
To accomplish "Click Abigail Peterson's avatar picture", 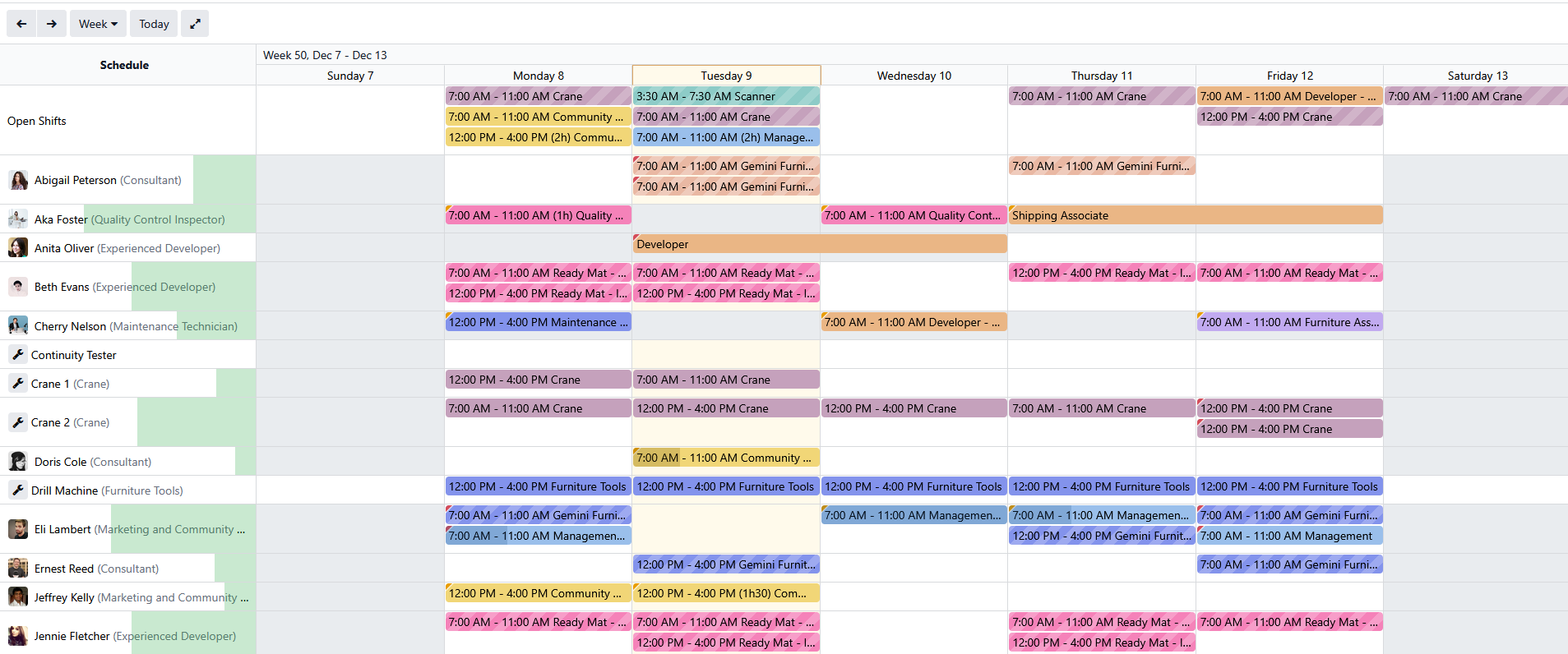I will (18, 180).
